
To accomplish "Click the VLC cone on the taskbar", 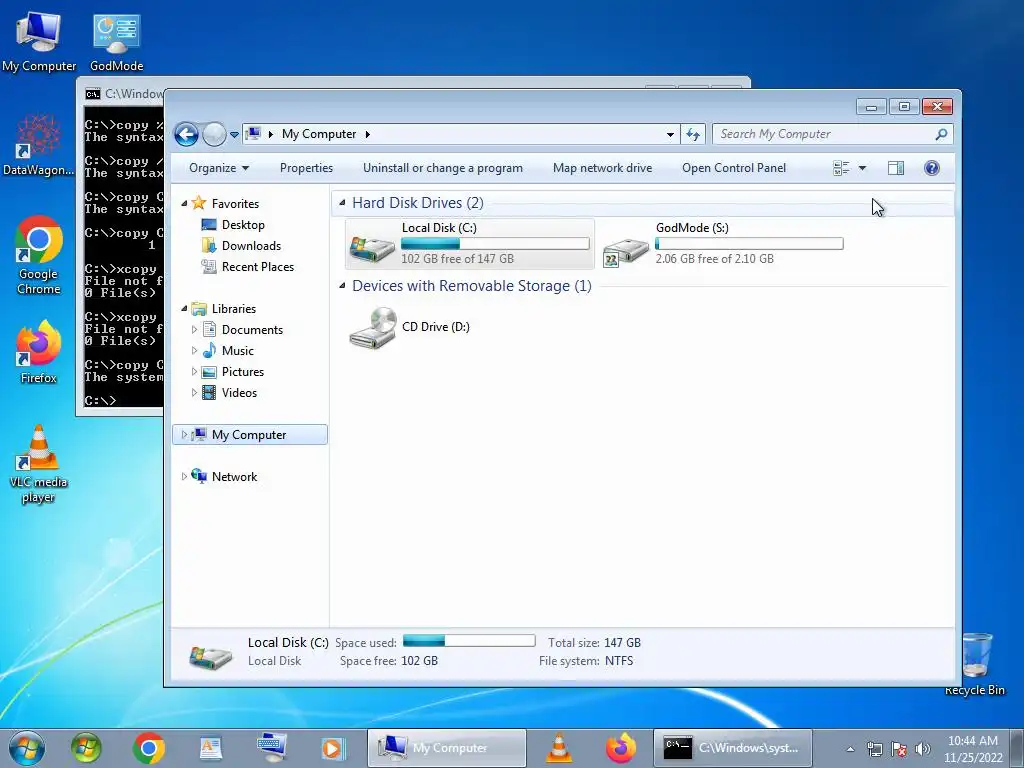I will click(x=559, y=748).
